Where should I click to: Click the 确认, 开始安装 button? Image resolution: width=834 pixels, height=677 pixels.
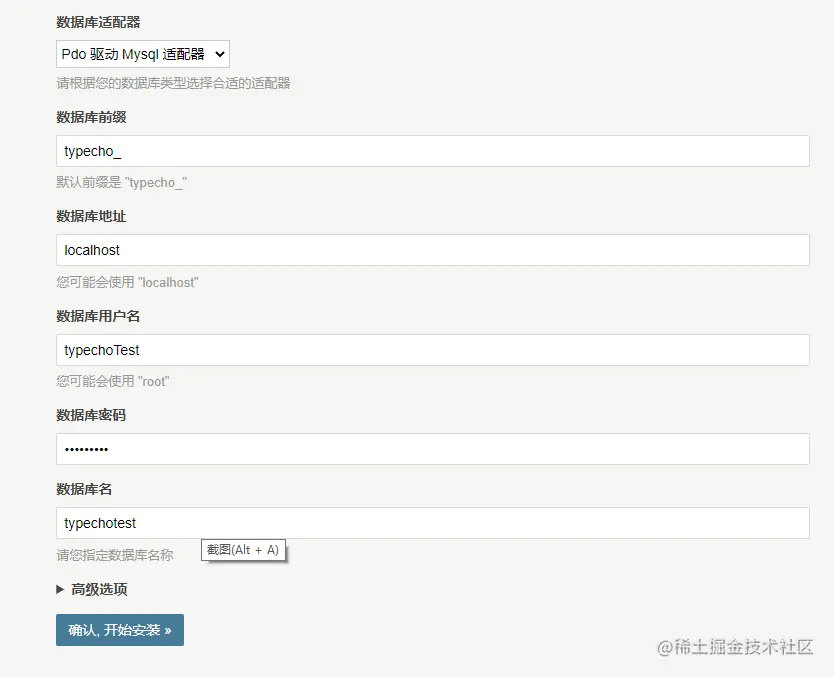click(x=120, y=630)
